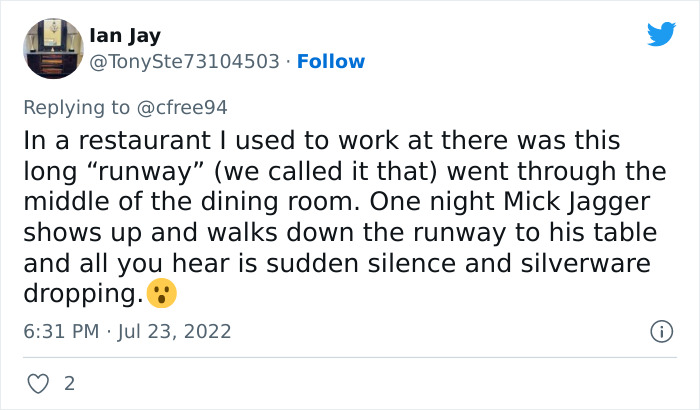Open the tweet info circle icon
Screen dimensions: 700x410
pyautogui.click(x=660, y=330)
